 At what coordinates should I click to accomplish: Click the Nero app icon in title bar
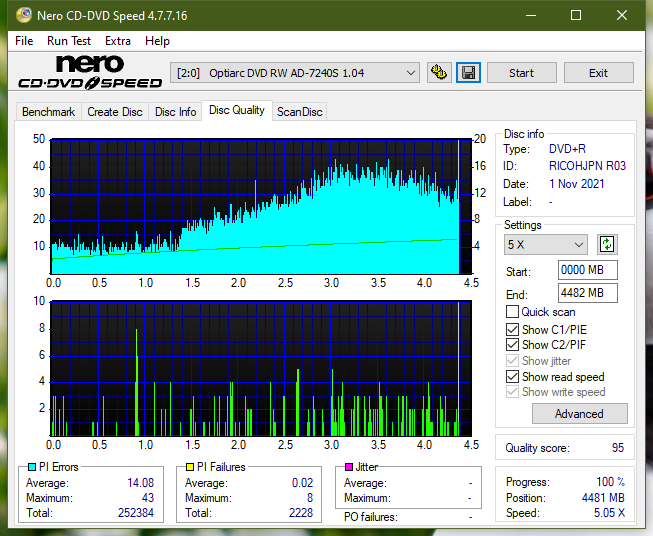pyautogui.click(x=24, y=15)
